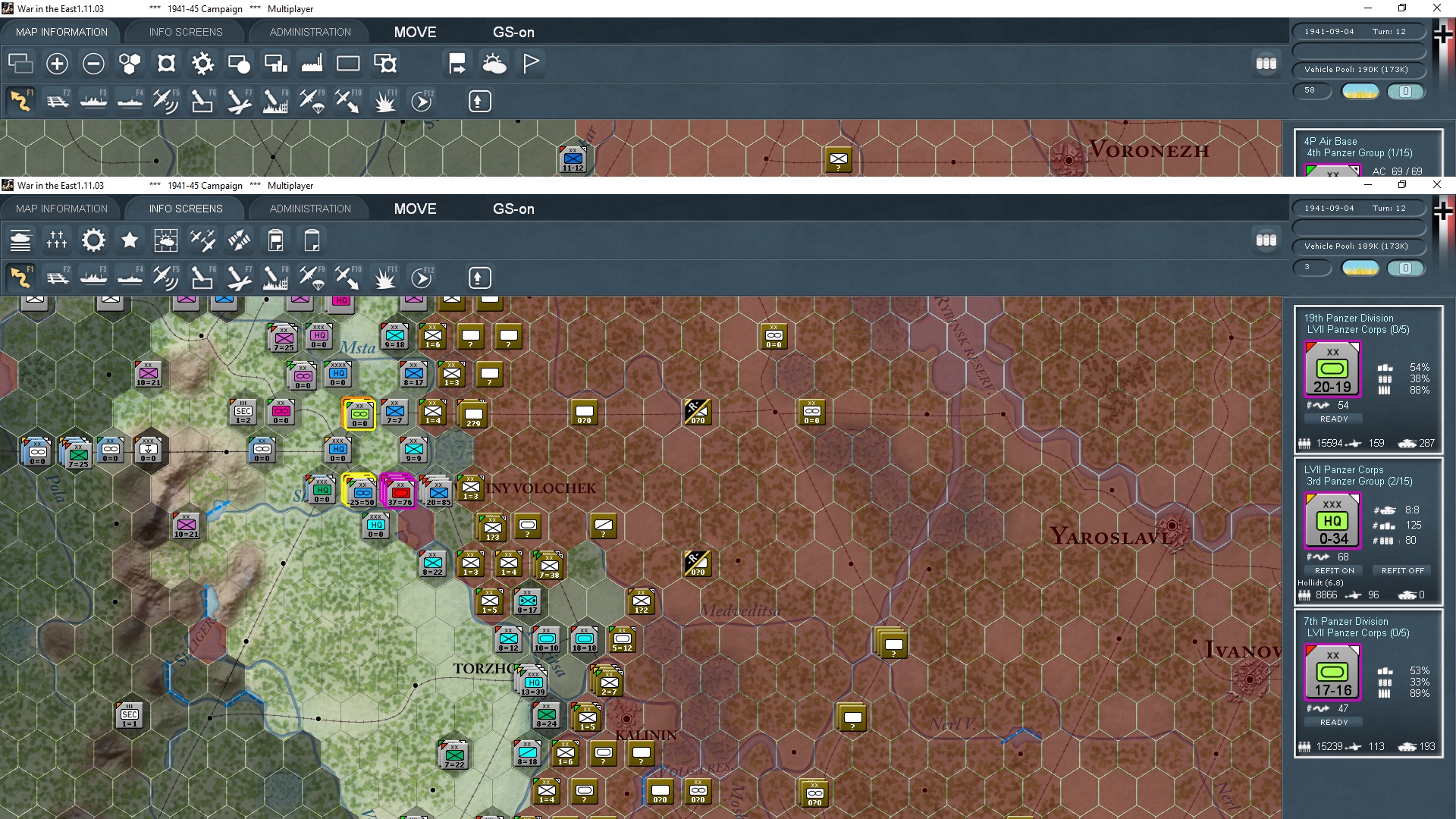Select the 7th Panzer Division unit card

1332,672
